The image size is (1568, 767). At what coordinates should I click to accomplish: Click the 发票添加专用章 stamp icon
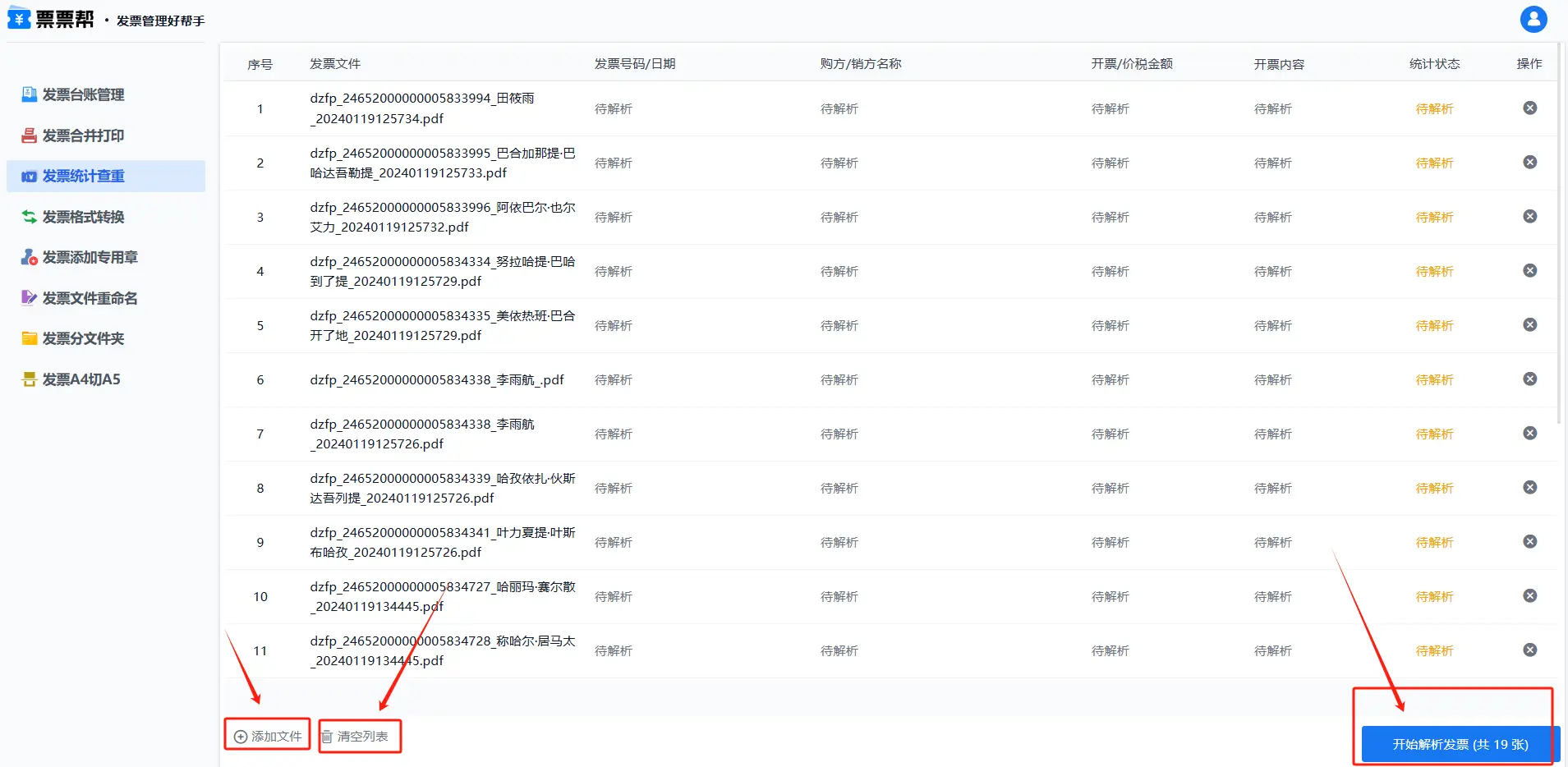(29, 257)
